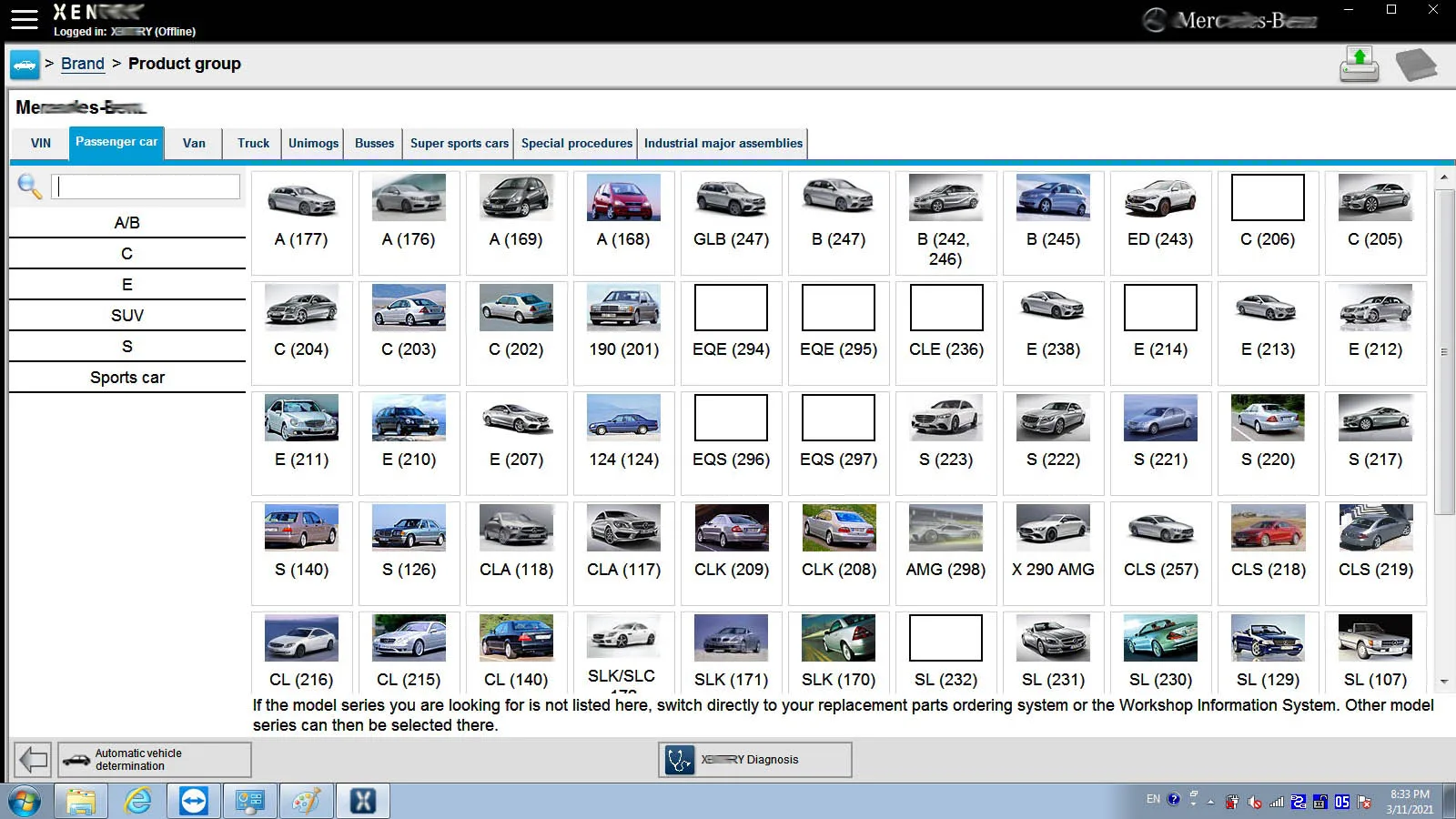Click the blue car home icon
The image size is (1456, 819).
(x=25, y=65)
